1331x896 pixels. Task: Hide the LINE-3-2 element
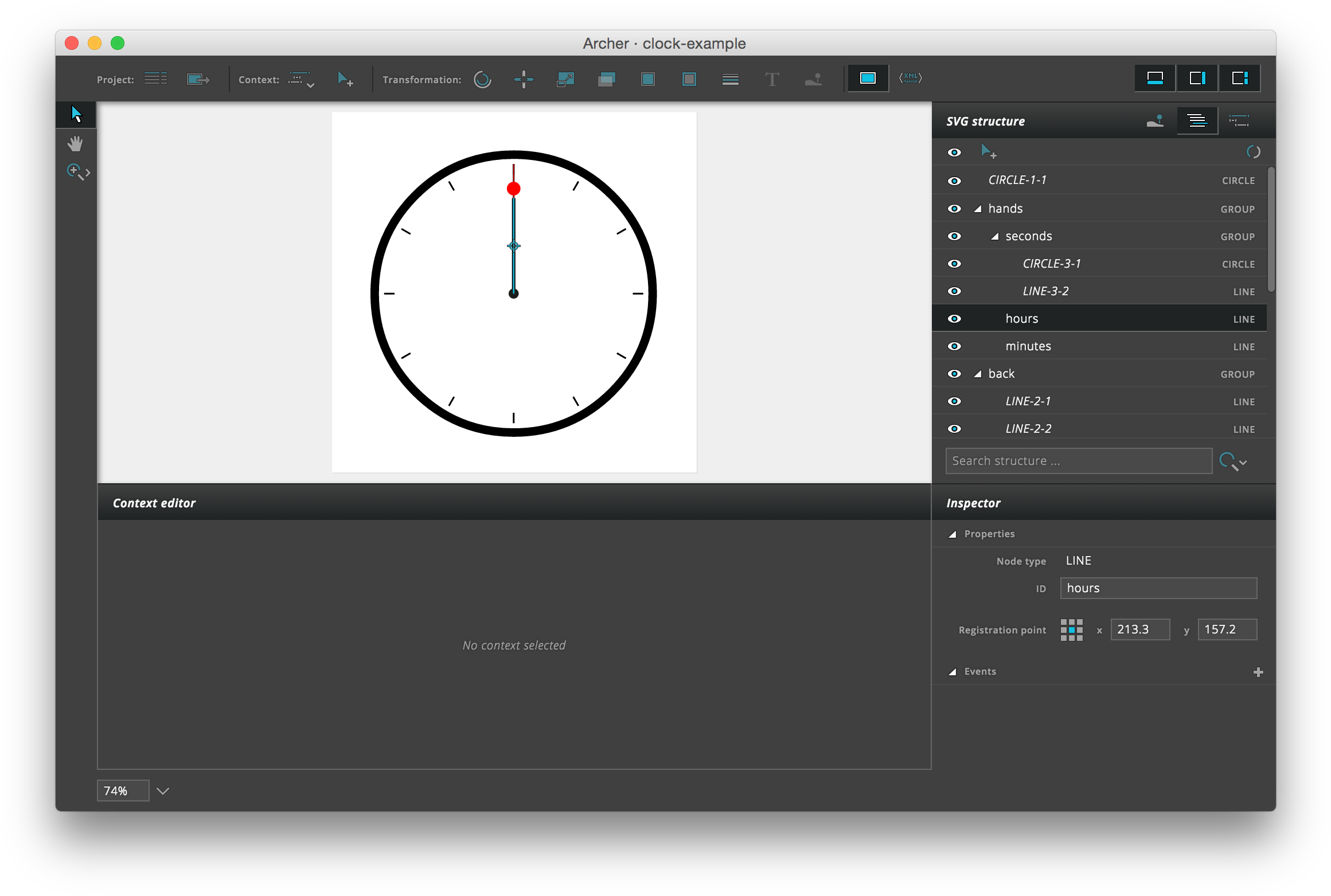click(x=954, y=291)
